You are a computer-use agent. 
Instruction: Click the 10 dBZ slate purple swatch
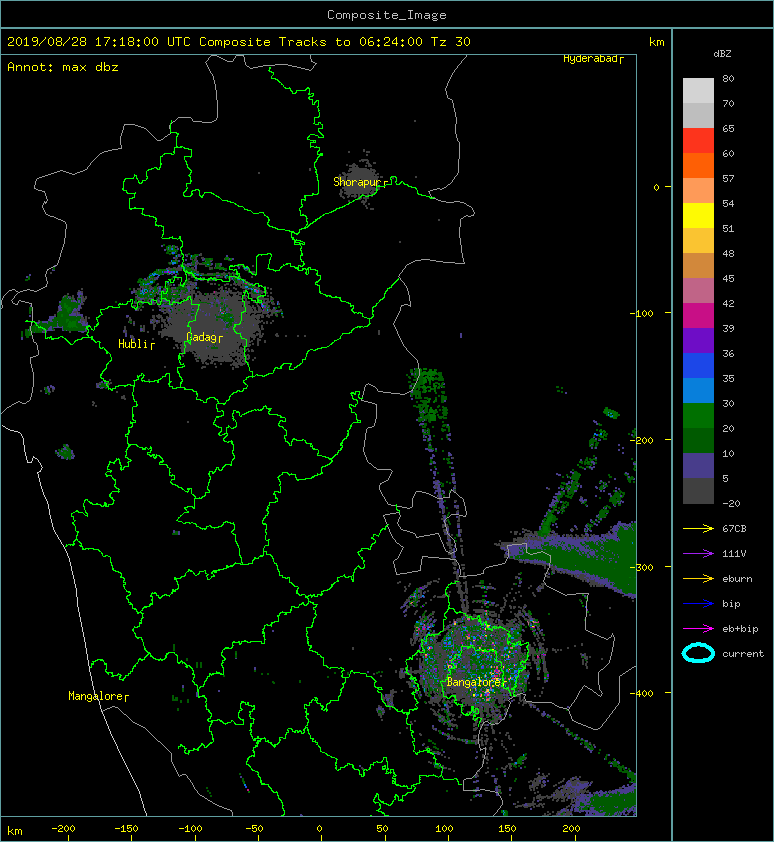pos(698,465)
